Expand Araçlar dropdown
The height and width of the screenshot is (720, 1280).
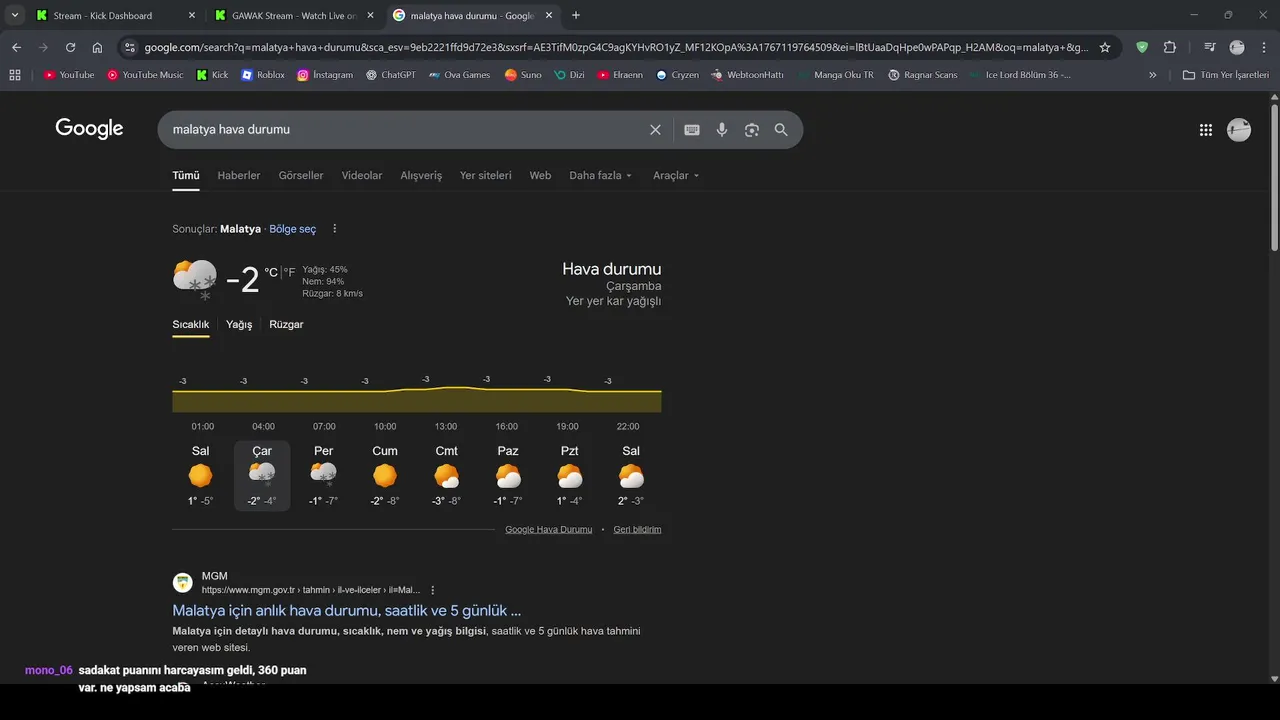[x=676, y=175]
